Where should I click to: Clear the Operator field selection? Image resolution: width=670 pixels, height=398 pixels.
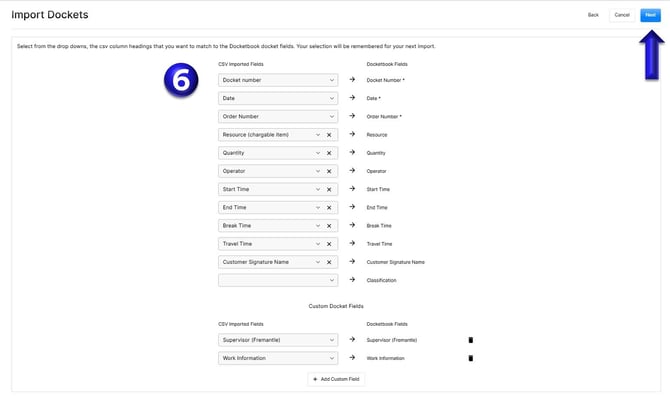coord(329,171)
